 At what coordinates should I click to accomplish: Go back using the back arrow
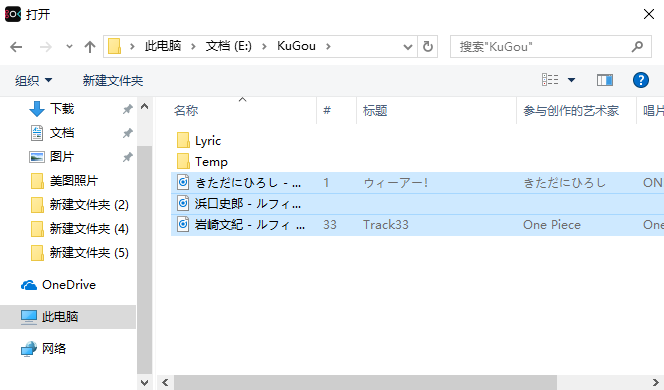point(16,47)
